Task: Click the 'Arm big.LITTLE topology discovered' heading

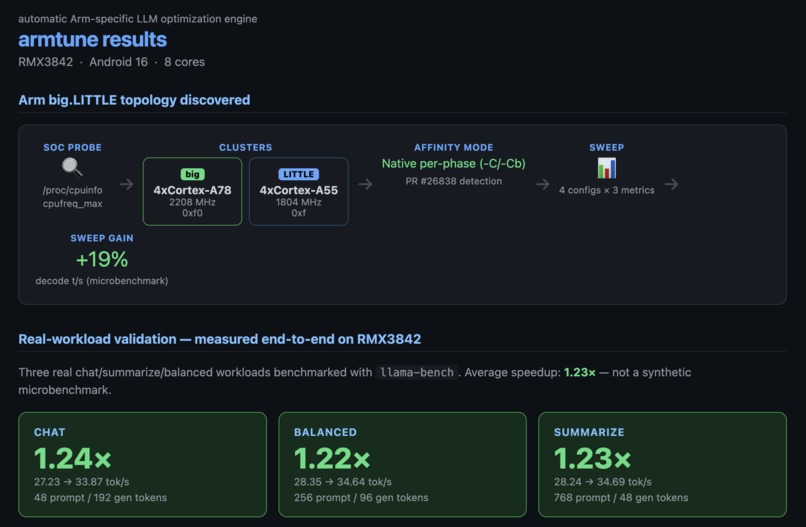Action: (x=134, y=100)
